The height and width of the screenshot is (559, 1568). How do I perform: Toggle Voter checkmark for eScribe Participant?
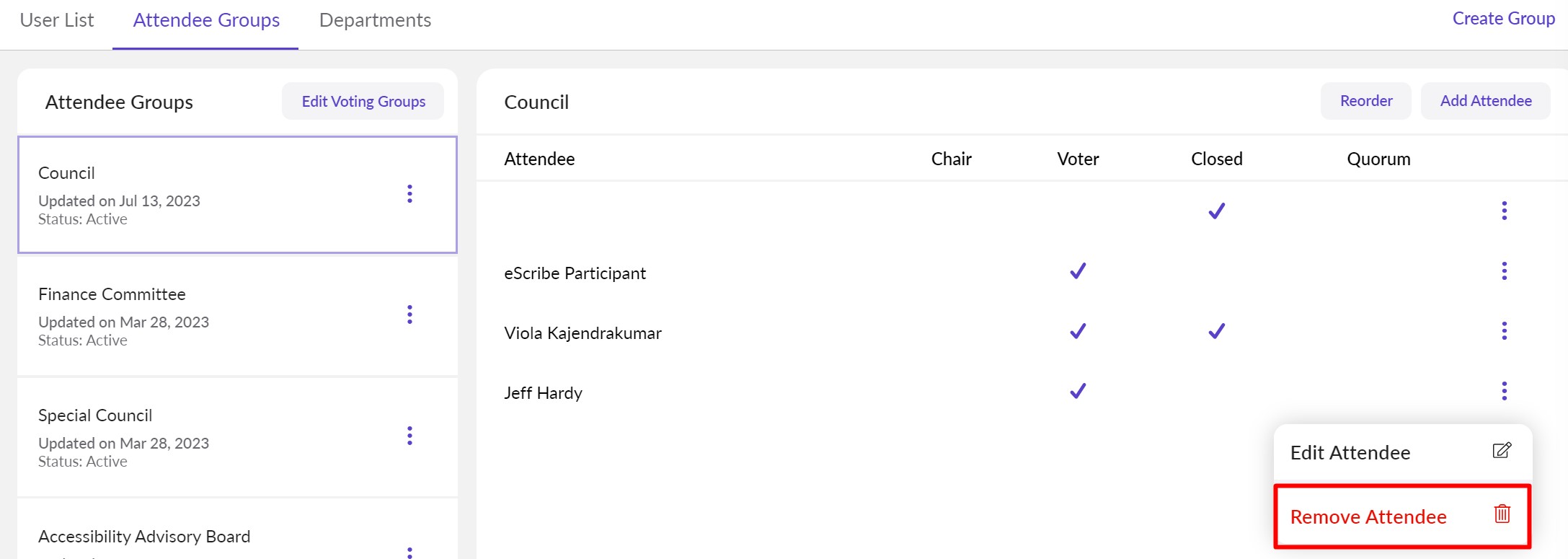pos(1078,271)
